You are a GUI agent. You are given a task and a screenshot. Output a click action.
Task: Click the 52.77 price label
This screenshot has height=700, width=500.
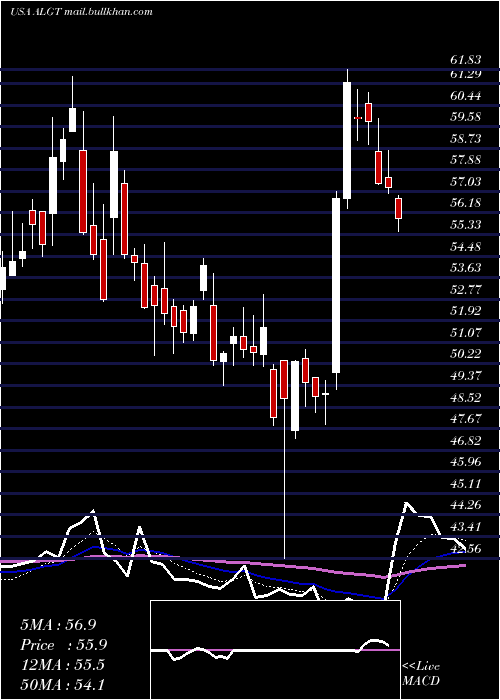[x=466, y=290]
